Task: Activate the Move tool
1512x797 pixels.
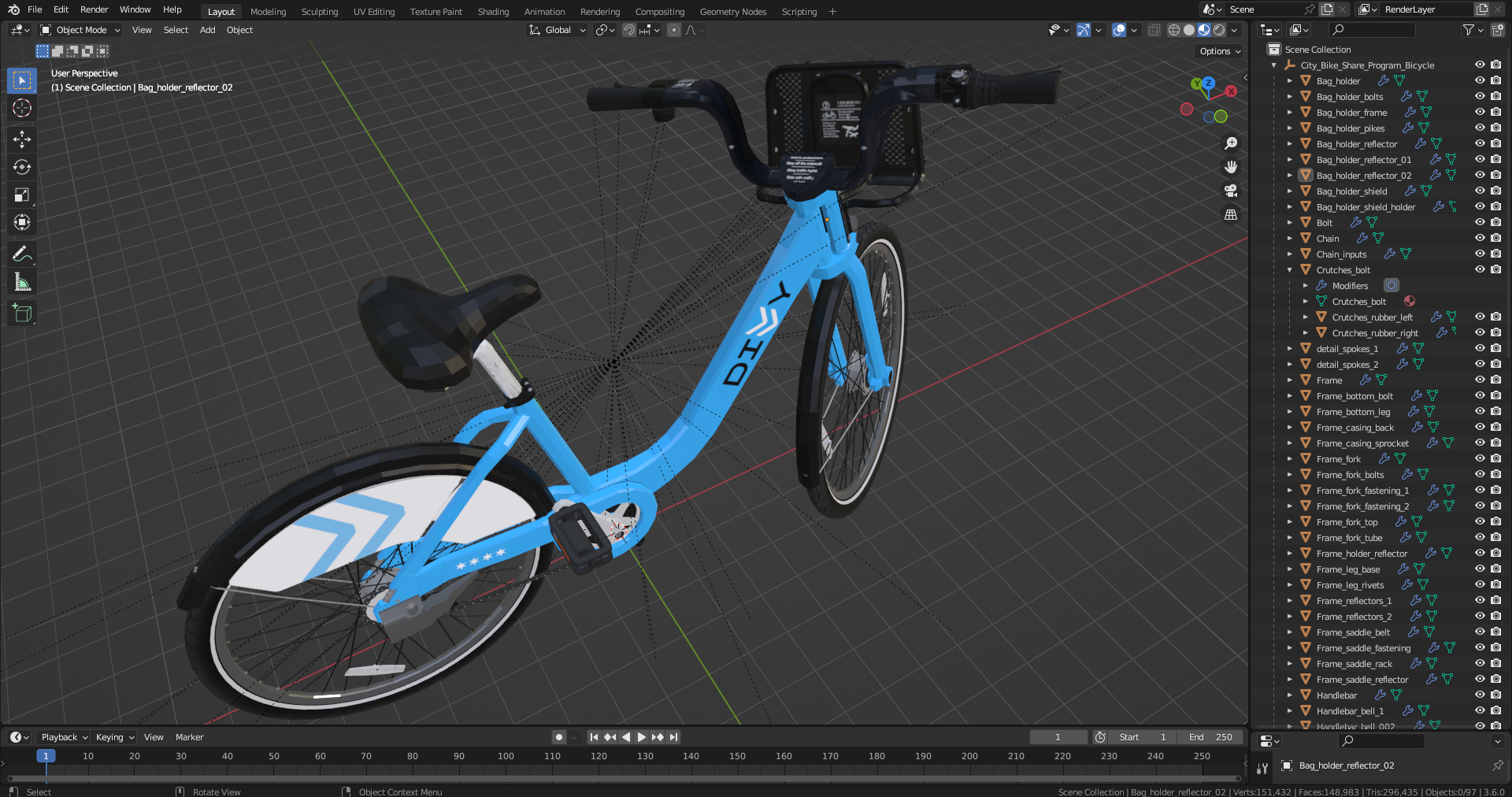Action: pyautogui.click(x=22, y=139)
